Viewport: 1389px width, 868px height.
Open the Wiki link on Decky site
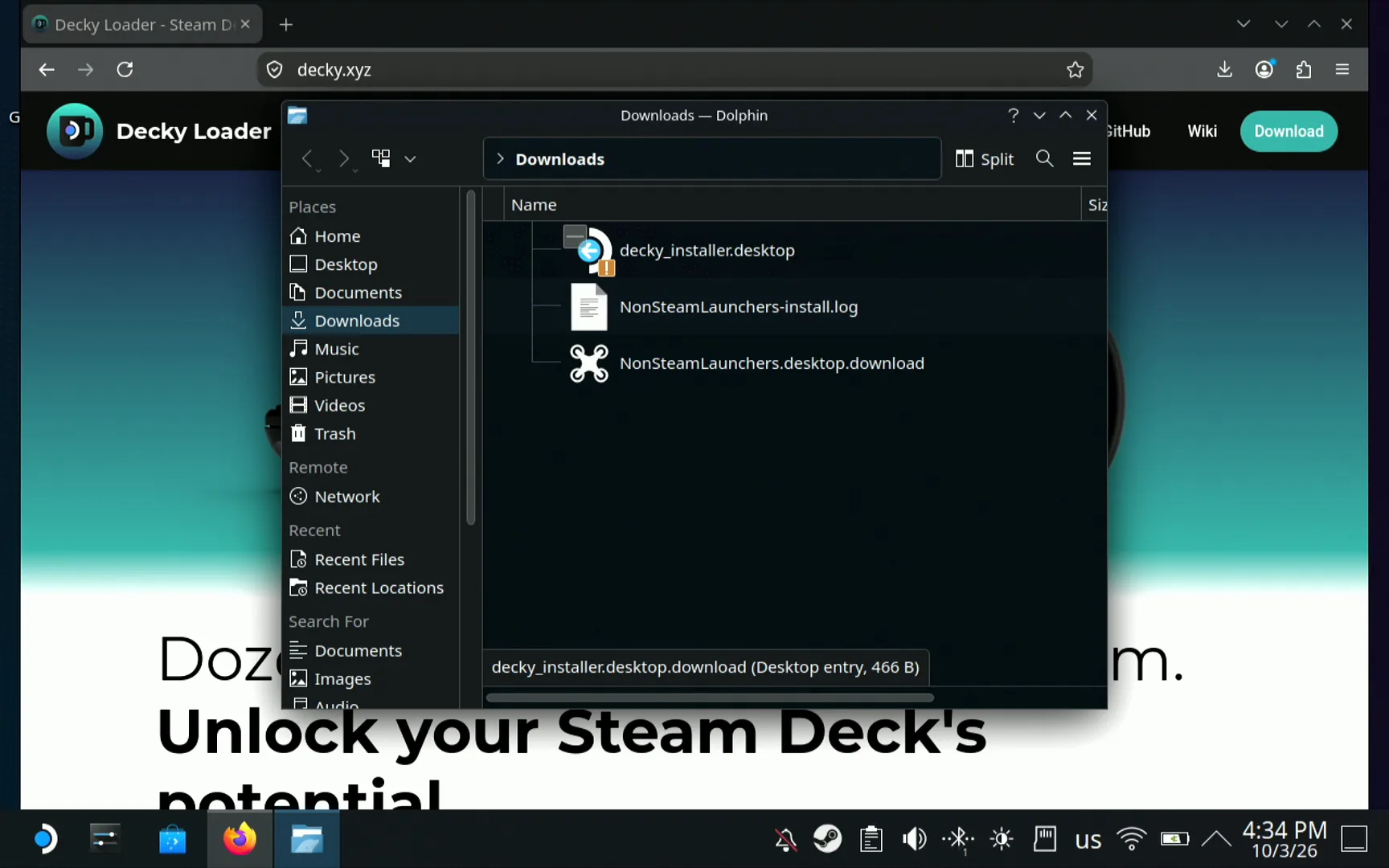1202,131
